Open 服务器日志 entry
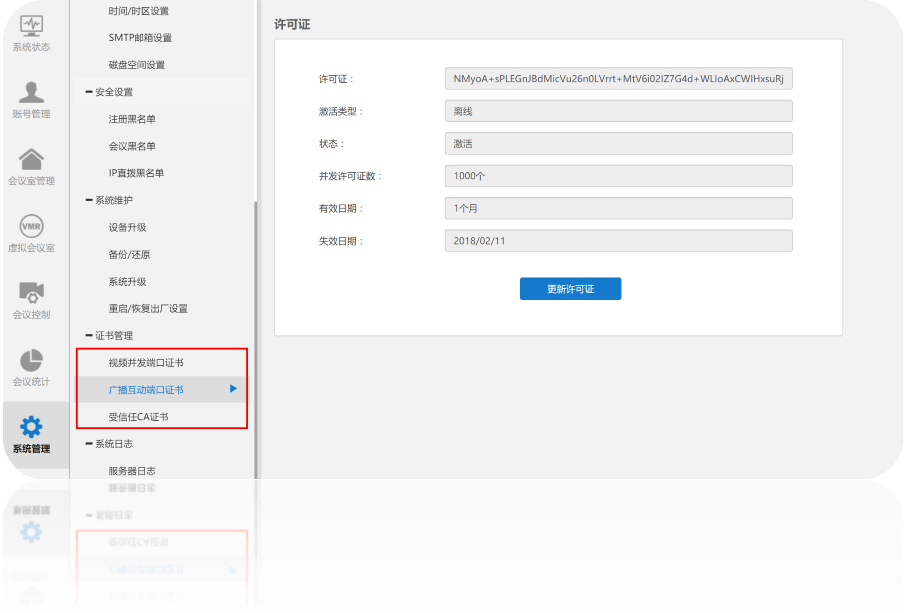 tap(132, 471)
